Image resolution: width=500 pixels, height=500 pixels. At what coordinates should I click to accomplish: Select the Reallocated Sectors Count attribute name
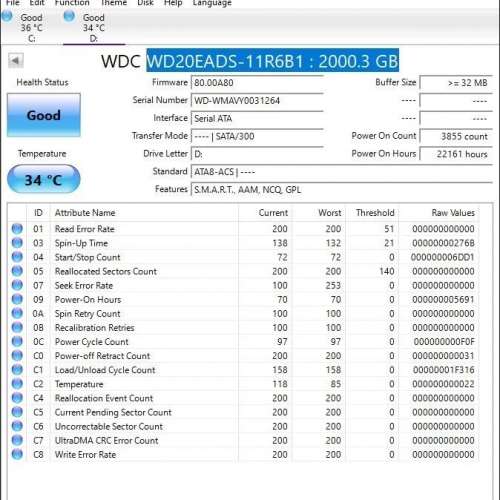point(106,271)
